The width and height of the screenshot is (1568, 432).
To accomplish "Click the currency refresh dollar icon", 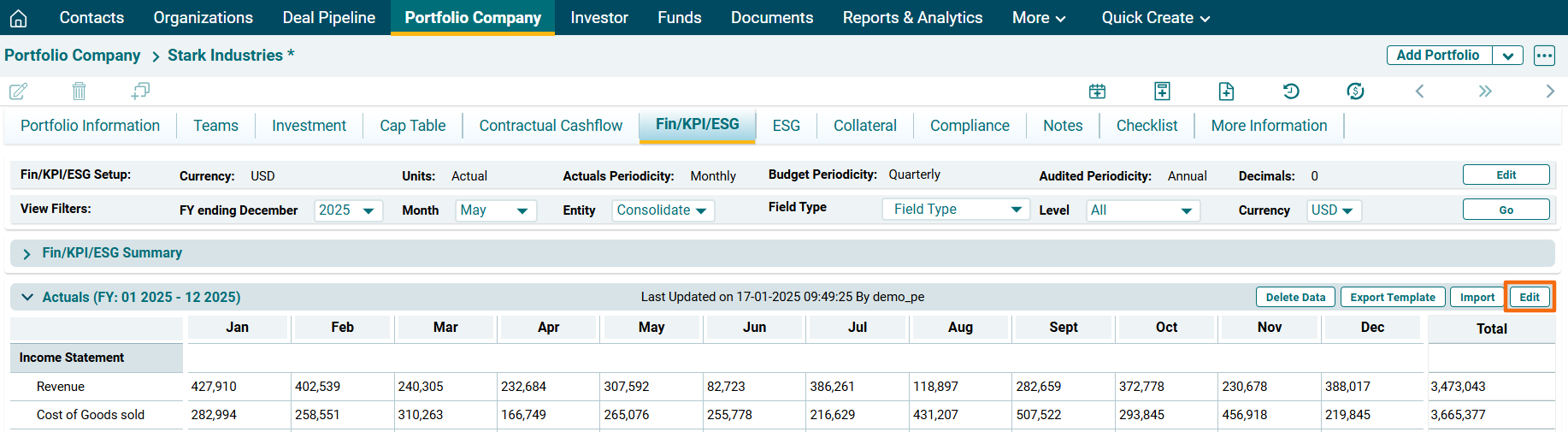I will click(1355, 91).
